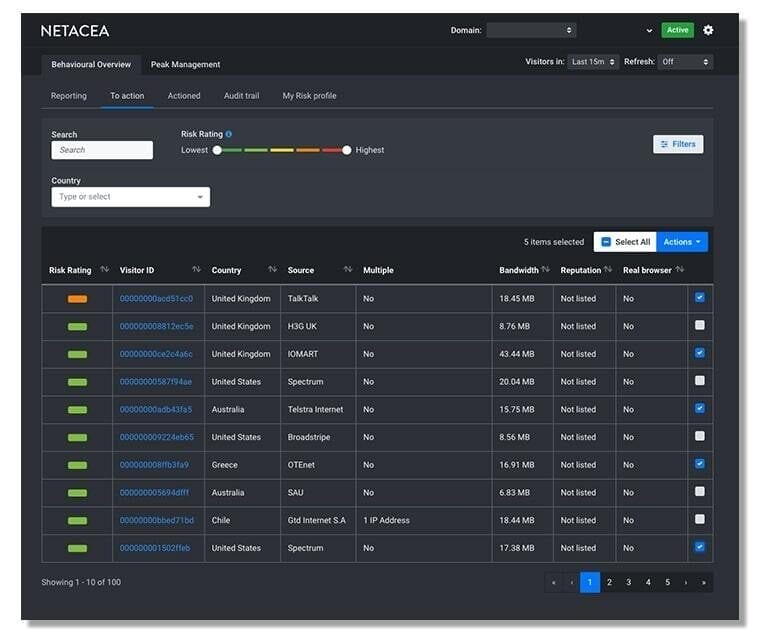The image size is (760, 634).
Task: Sort by the Country column arrows
Action: (x=272, y=269)
